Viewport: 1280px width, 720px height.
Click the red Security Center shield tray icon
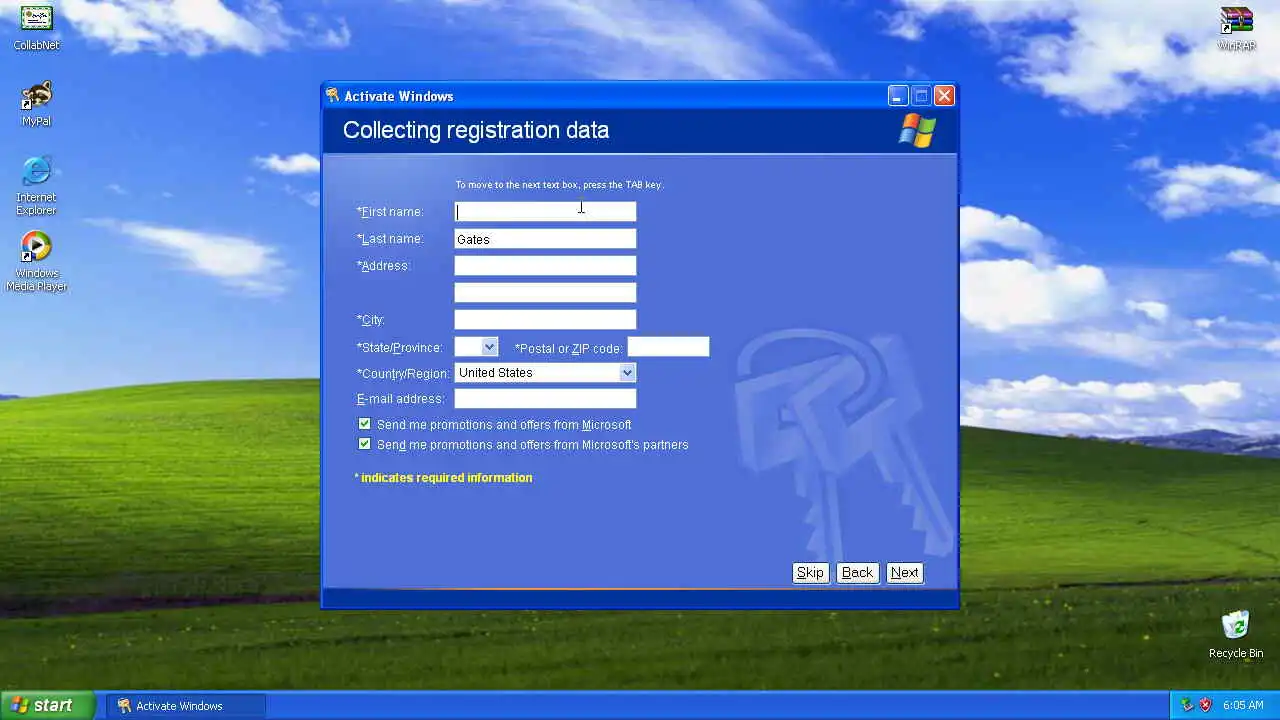[x=1205, y=705]
